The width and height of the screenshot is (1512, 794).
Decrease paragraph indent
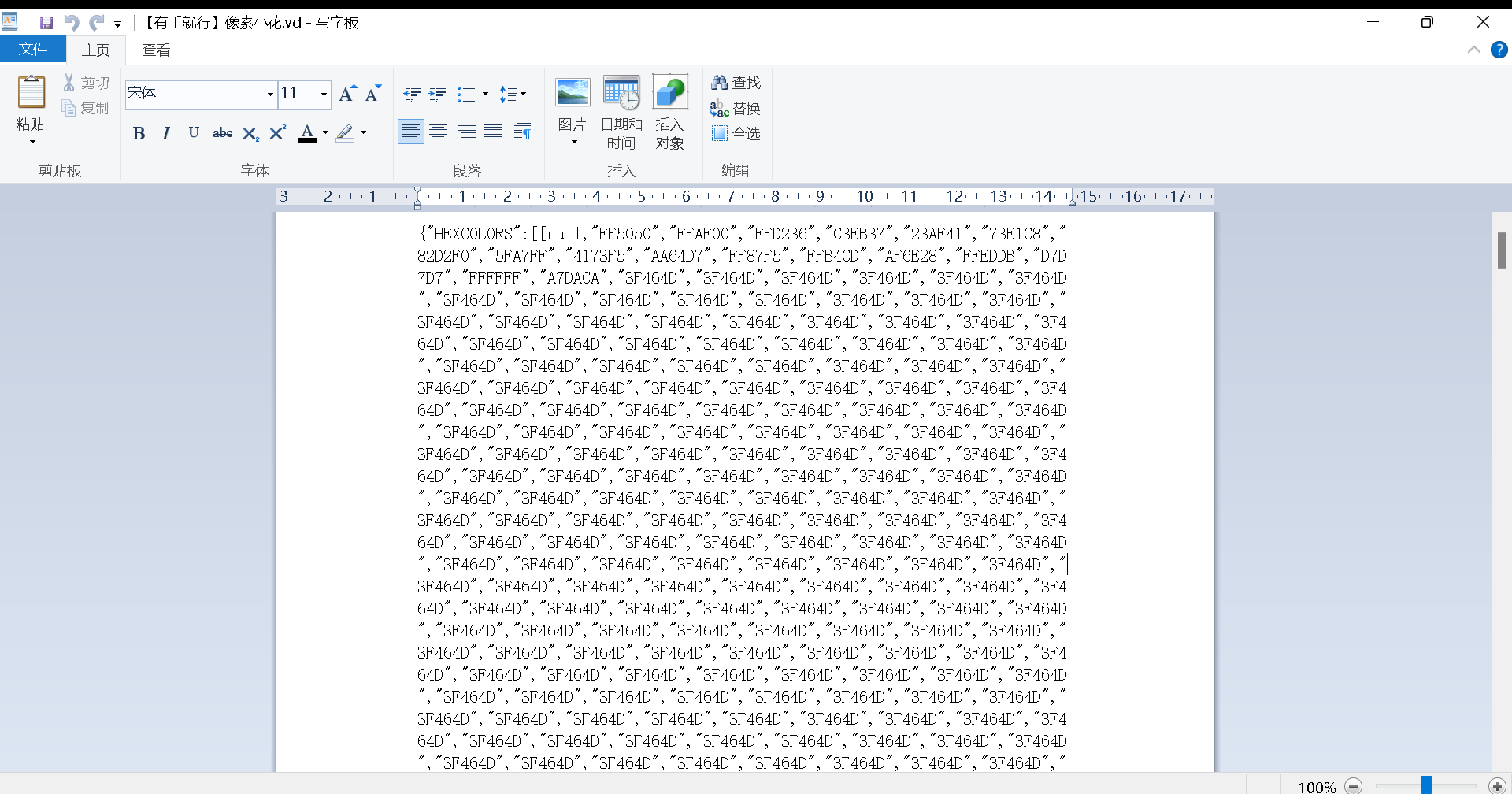coord(412,95)
